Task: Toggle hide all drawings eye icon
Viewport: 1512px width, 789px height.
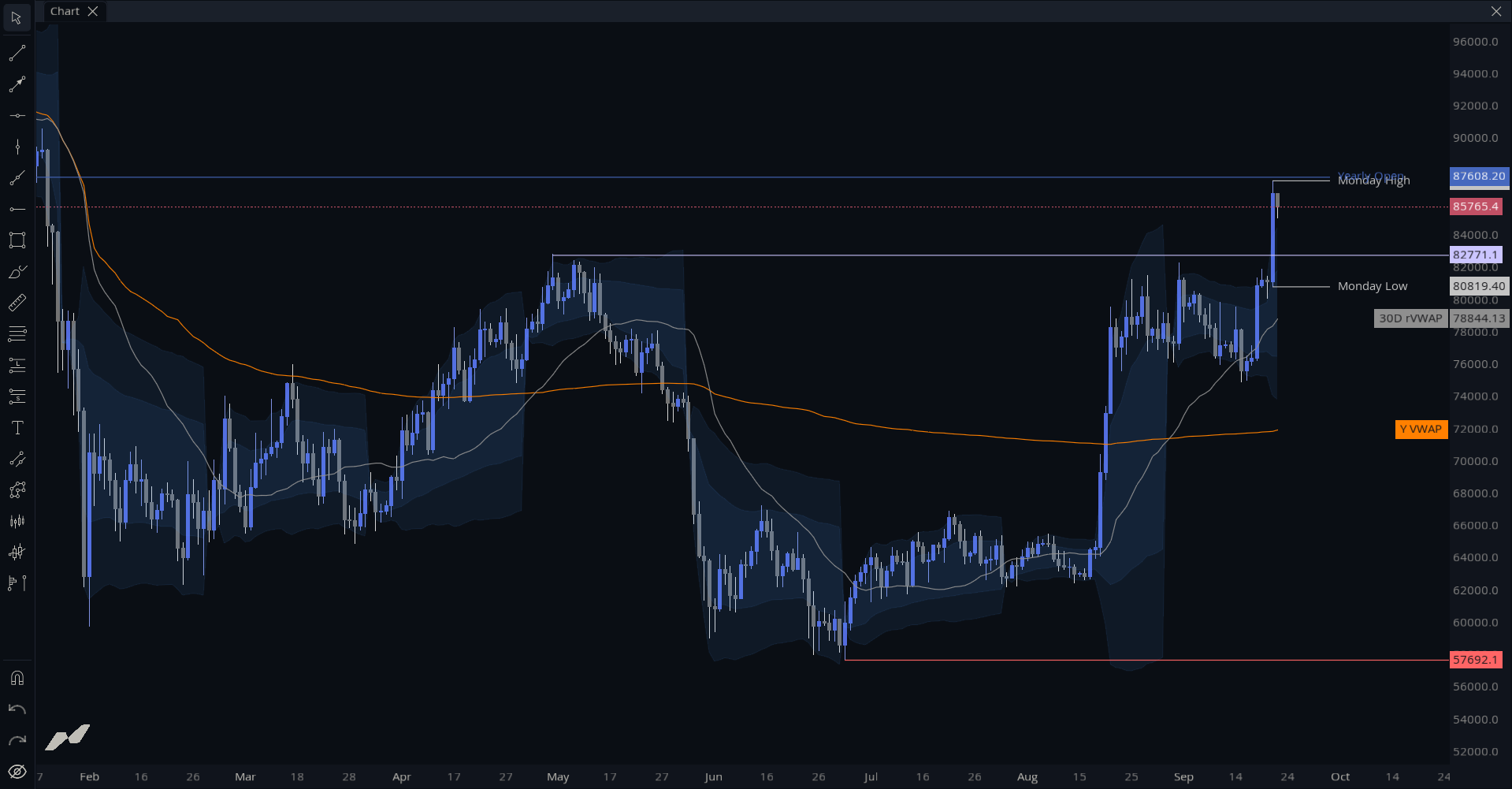Action: 17,772
